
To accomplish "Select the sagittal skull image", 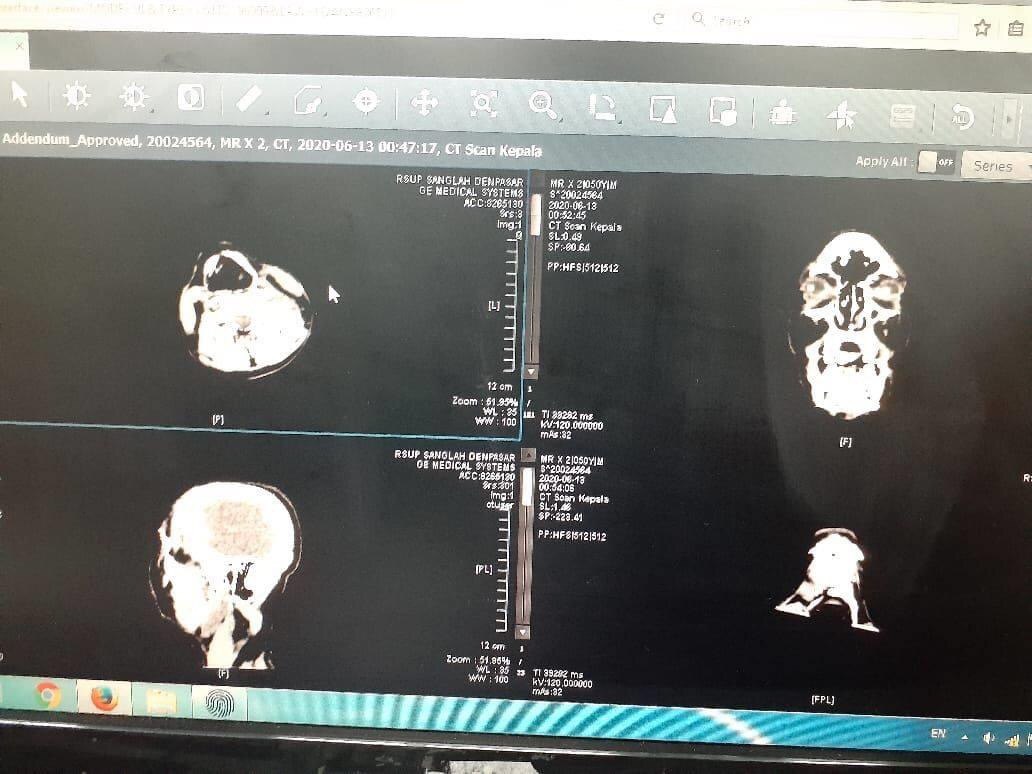I will [x=225, y=575].
